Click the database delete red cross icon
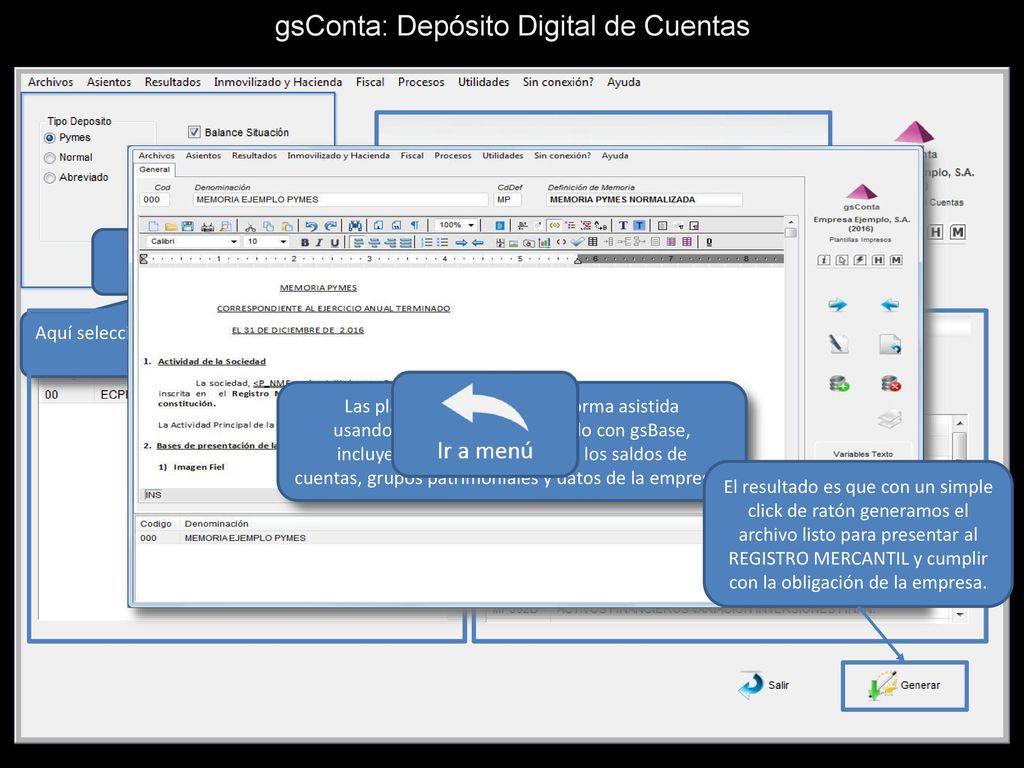Image resolution: width=1024 pixels, height=768 pixels. [890, 383]
